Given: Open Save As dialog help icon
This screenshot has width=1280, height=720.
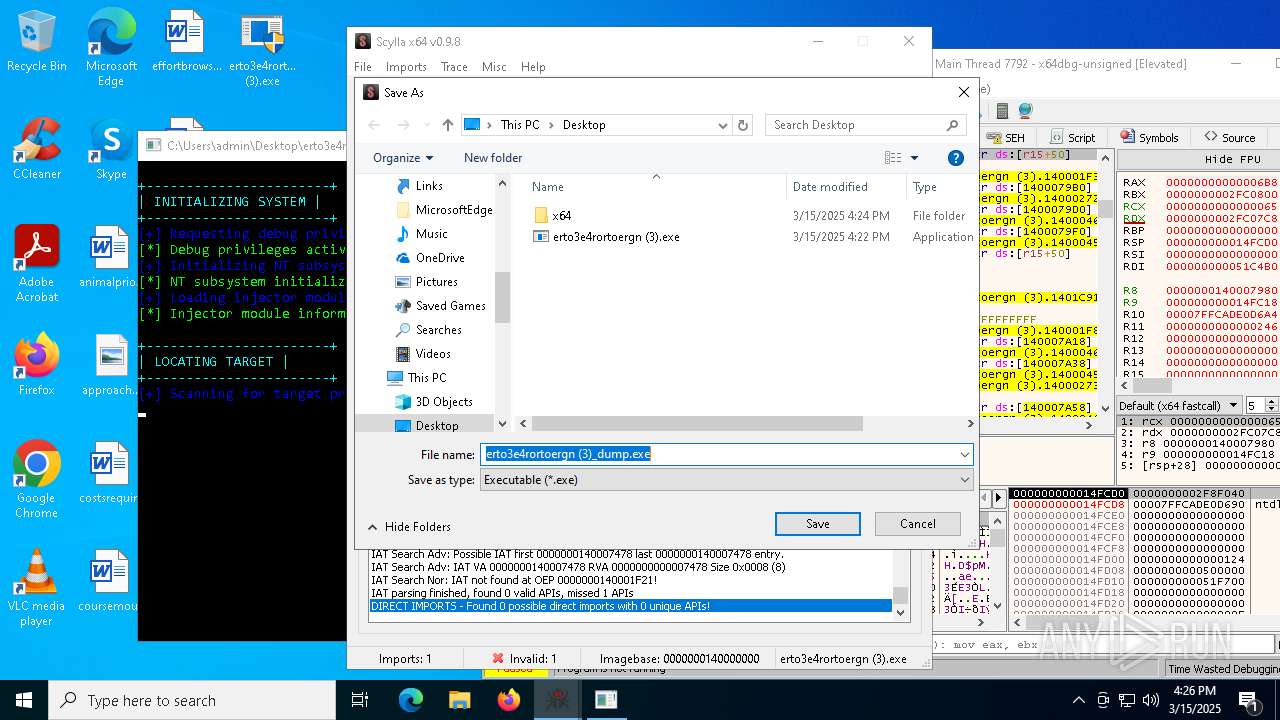Looking at the screenshot, I should pos(956,158).
